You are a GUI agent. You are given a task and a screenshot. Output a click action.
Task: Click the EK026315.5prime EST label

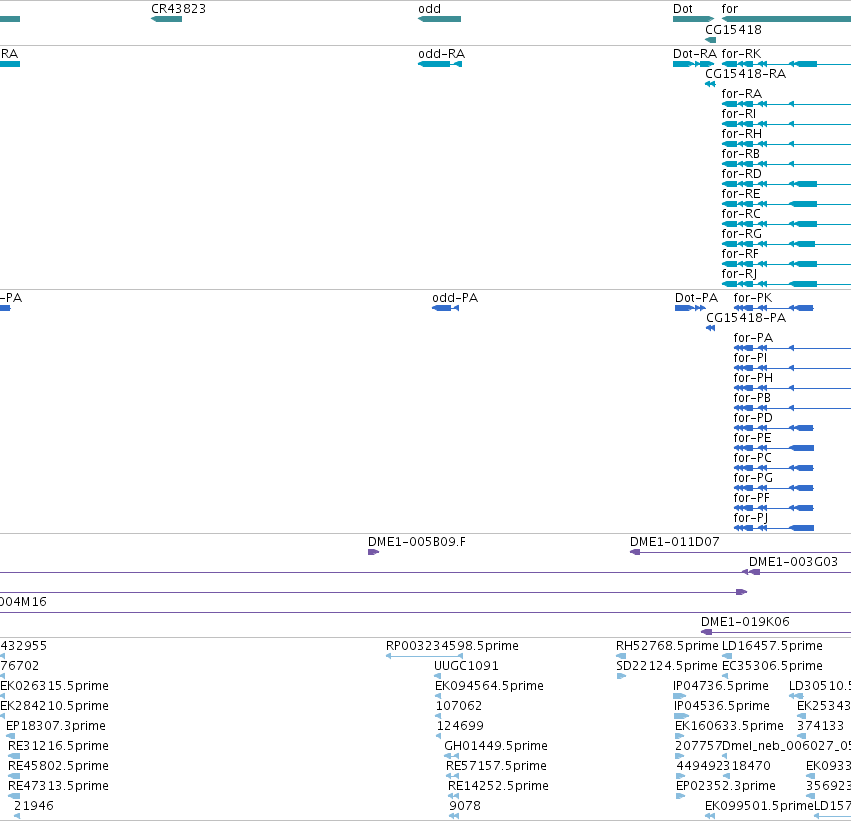coord(54,686)
